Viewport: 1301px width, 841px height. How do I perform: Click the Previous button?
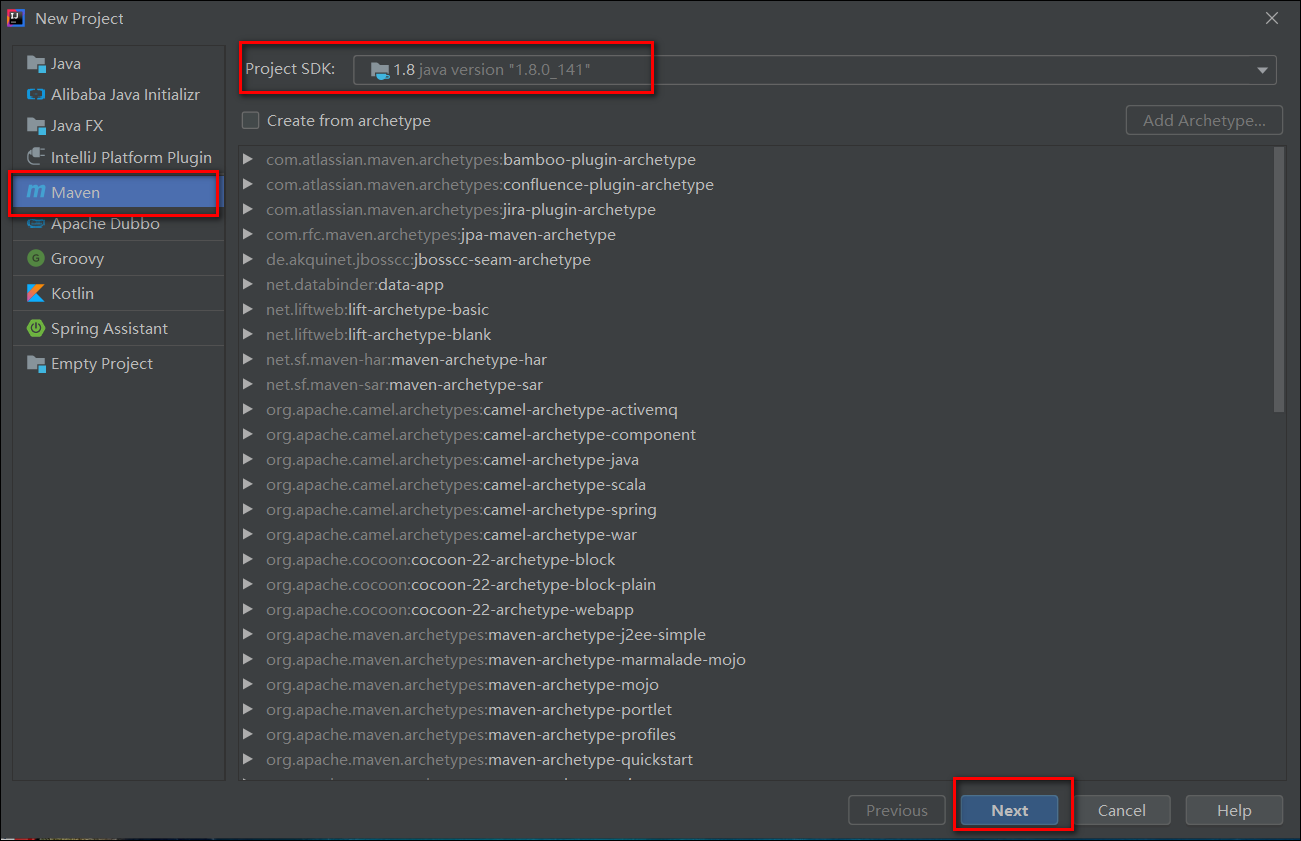coord(897,811)
